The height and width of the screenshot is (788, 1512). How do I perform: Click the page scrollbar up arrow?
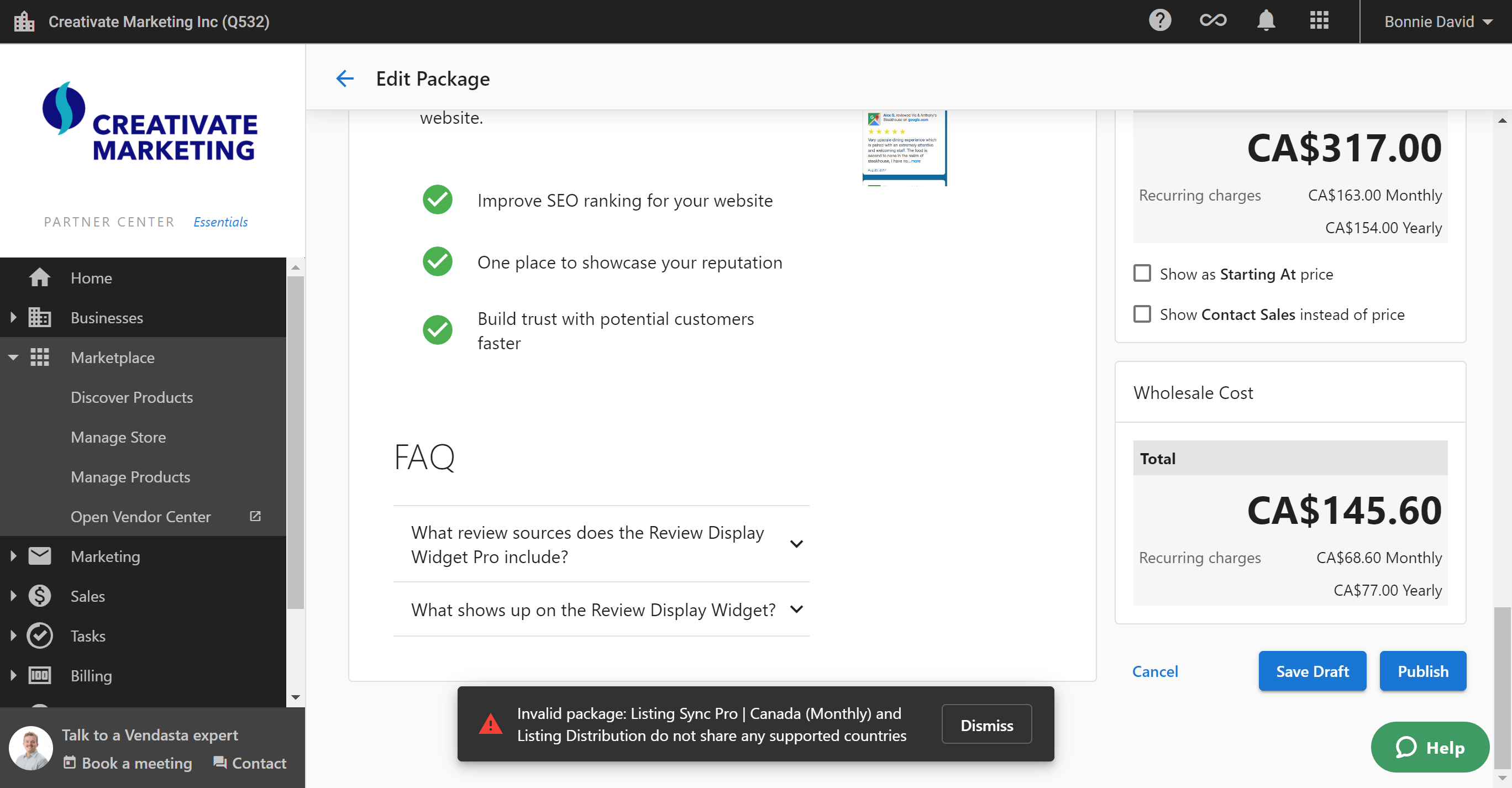coord(1502,120)
